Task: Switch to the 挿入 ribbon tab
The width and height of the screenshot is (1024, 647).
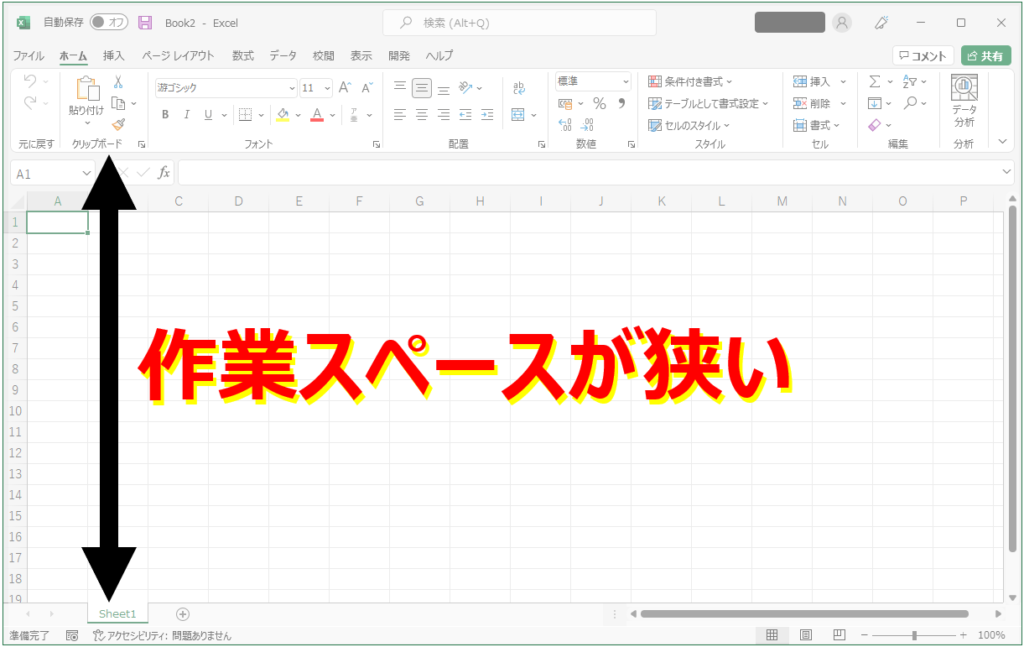Action: [114, 56]
